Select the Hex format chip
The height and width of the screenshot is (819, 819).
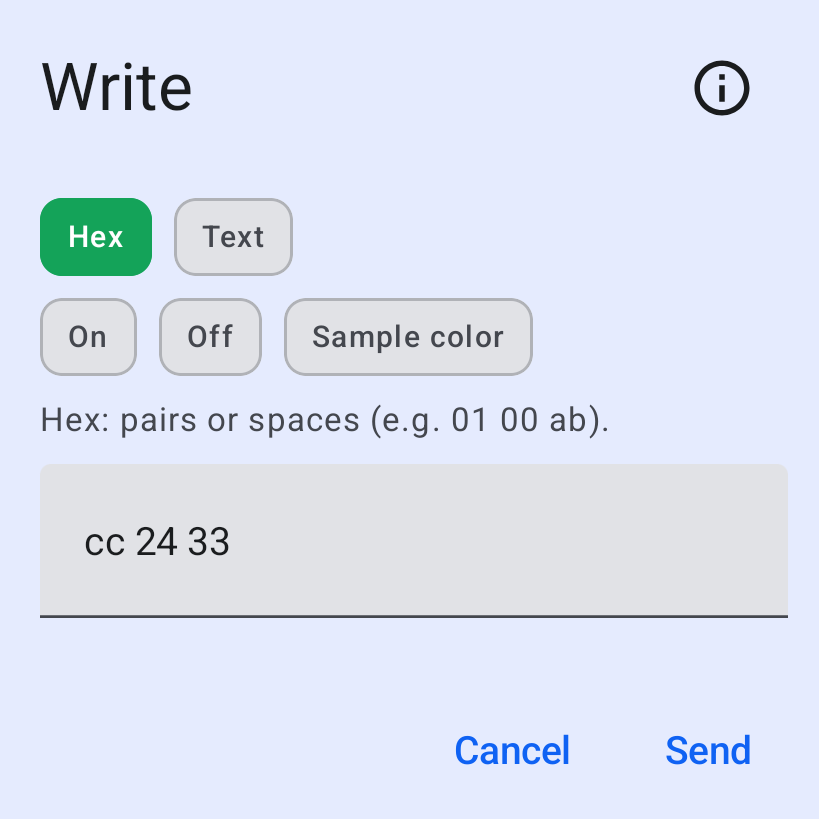click(x=96, y=237)
